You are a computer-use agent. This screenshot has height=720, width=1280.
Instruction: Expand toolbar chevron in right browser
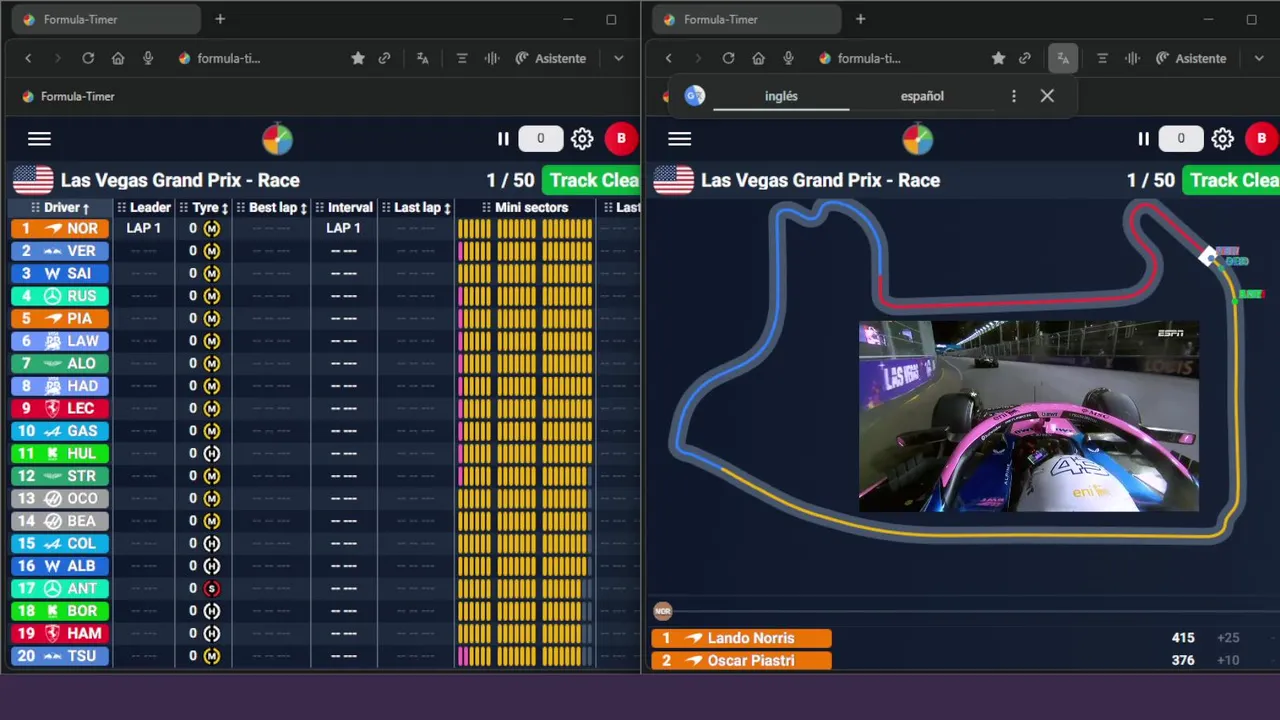point(1259,58)
